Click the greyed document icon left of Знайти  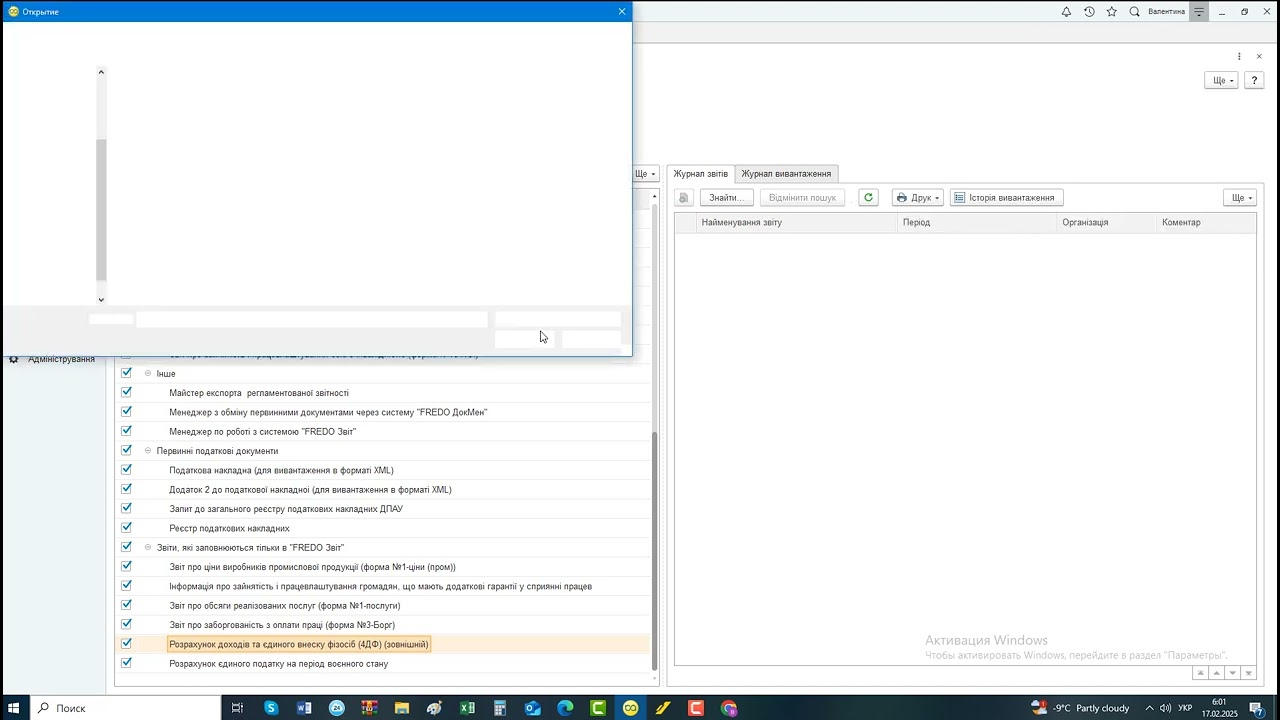684,198
